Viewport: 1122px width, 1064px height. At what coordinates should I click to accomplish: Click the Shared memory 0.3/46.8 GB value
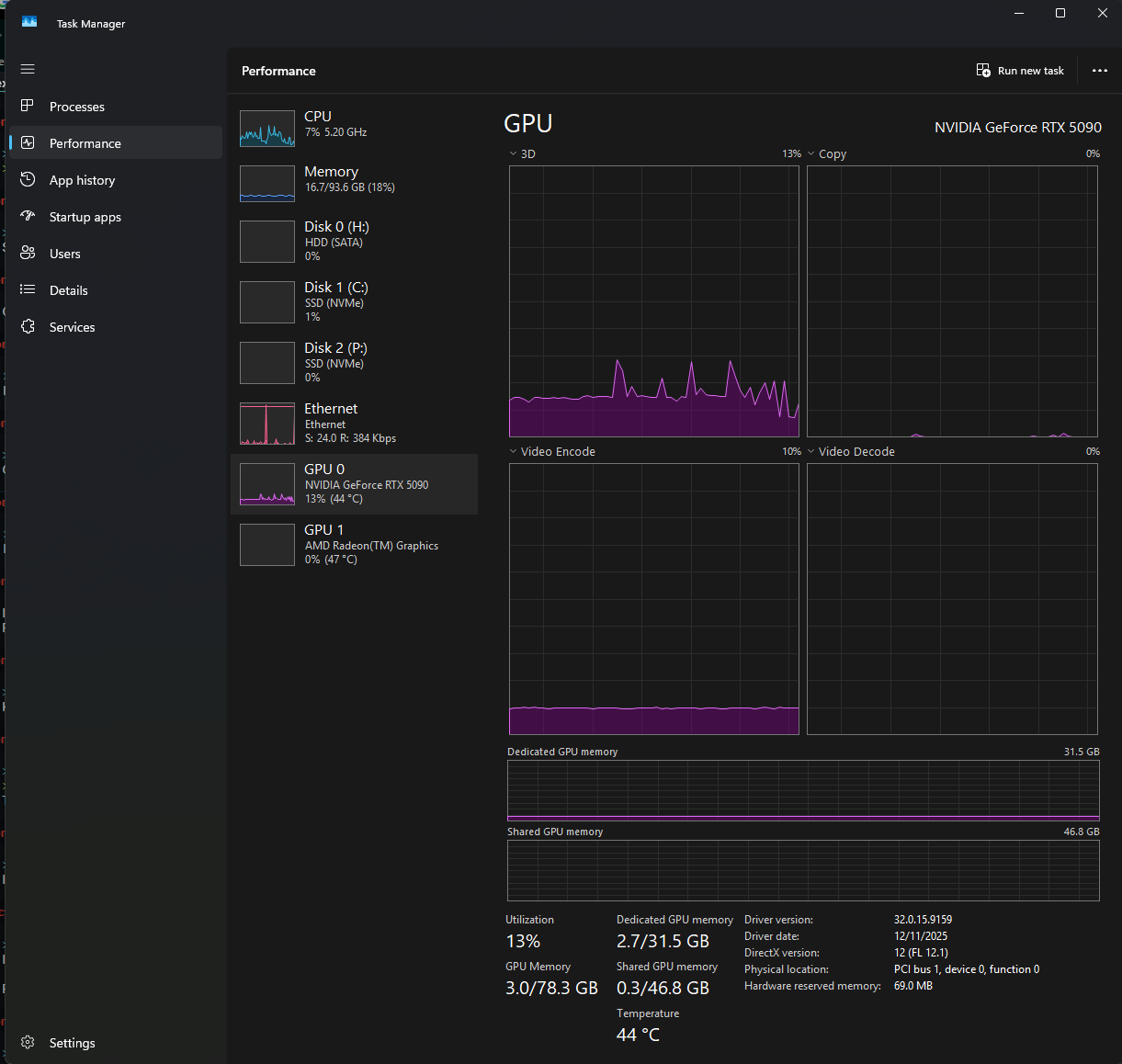click(663, 988)
